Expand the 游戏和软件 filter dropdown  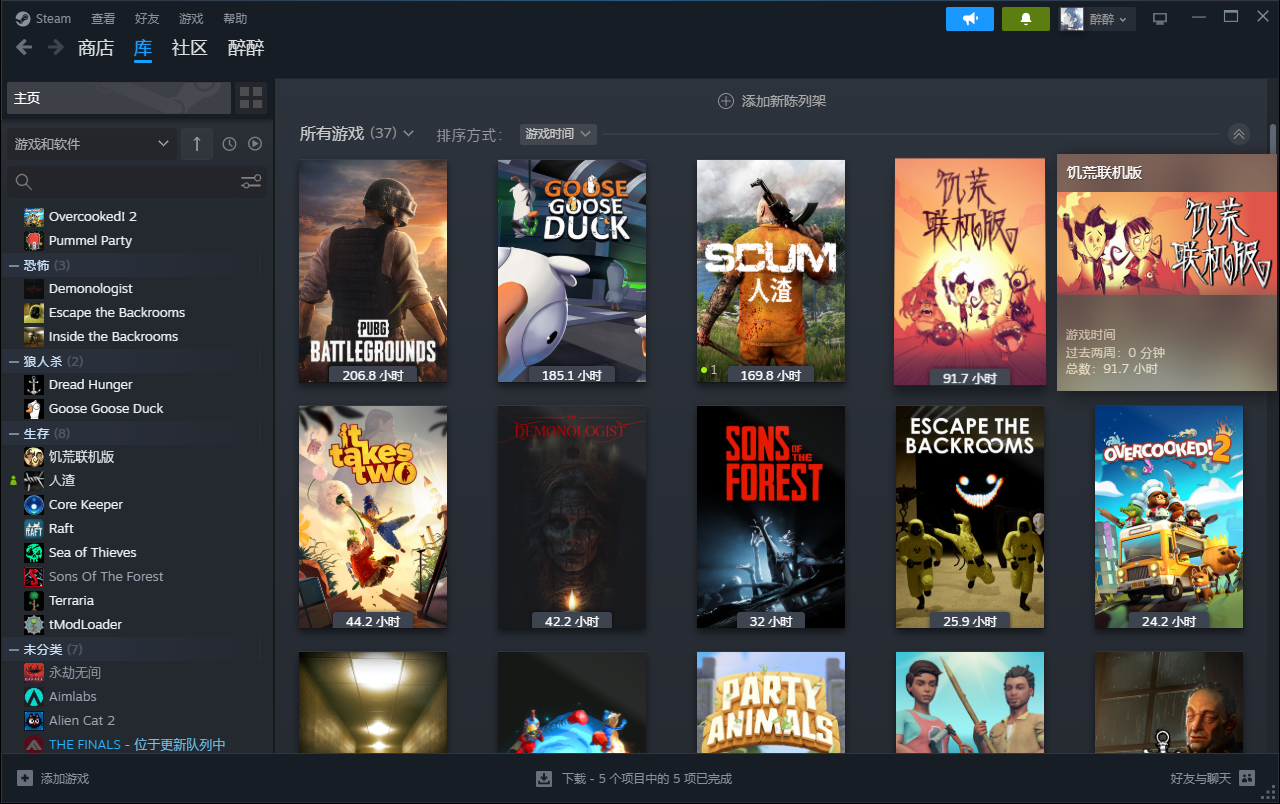pos(92,144)
